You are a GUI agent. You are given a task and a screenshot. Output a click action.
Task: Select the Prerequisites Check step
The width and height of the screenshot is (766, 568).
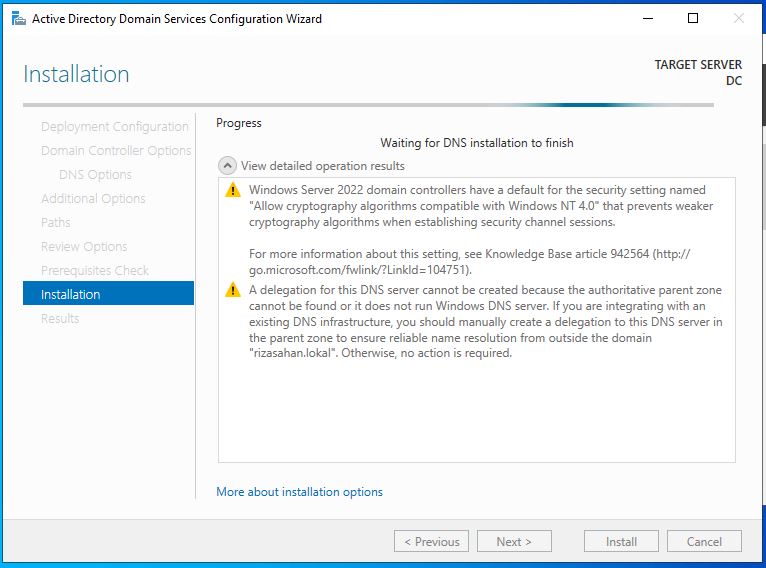[95, 271]
